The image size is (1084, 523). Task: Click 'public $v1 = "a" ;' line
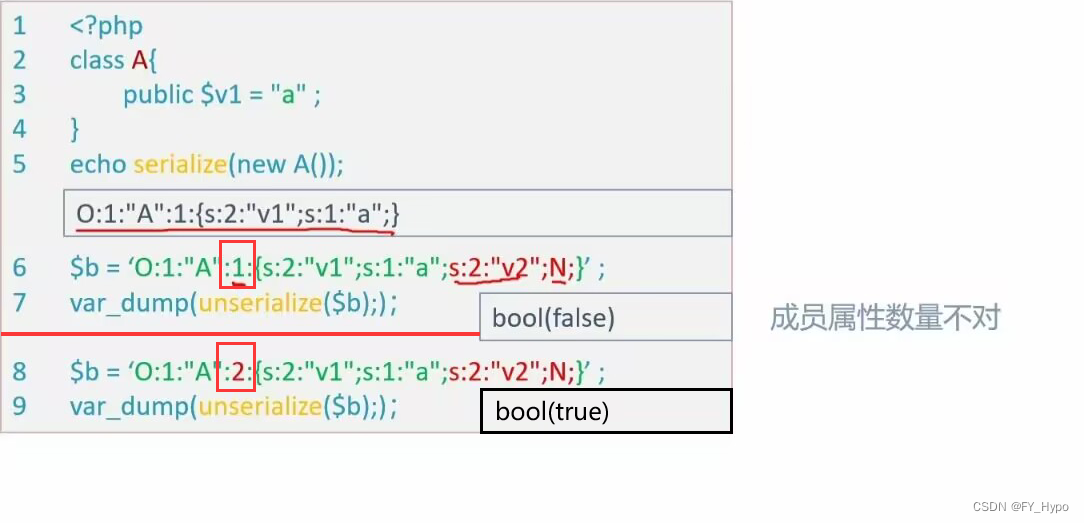click(222, 95)
